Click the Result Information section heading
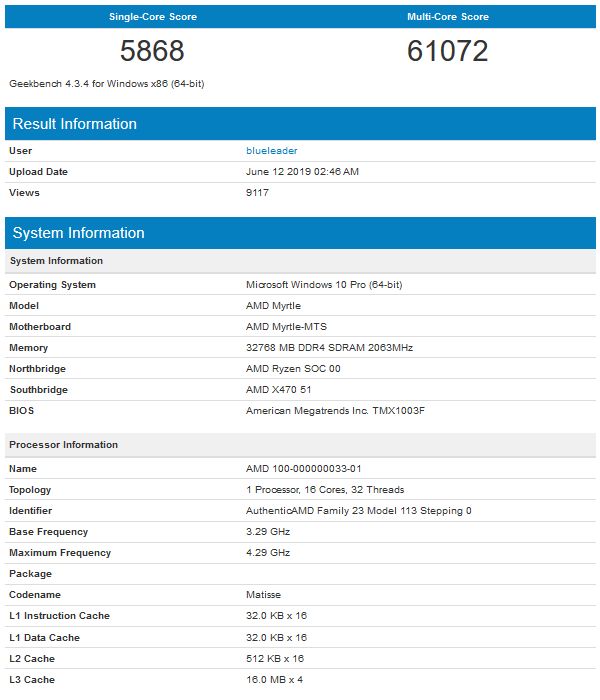The height and width of the screenshot is (700, 600). (75, 124)
